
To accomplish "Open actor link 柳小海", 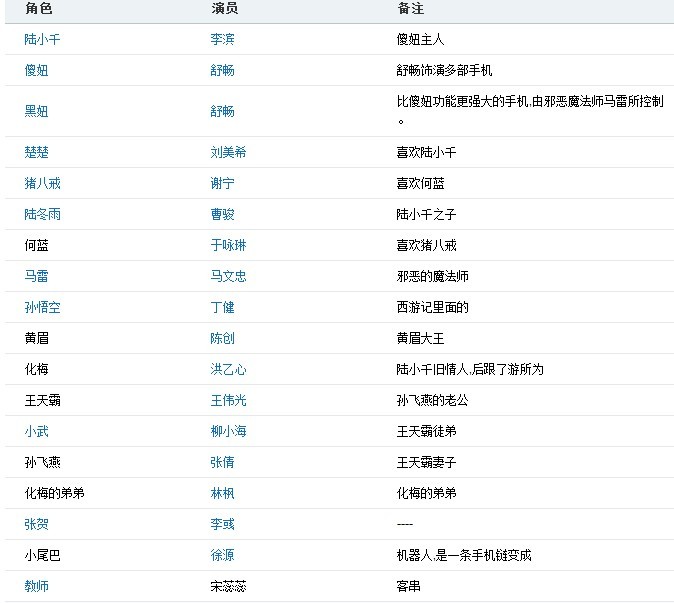I will point(228,431).
